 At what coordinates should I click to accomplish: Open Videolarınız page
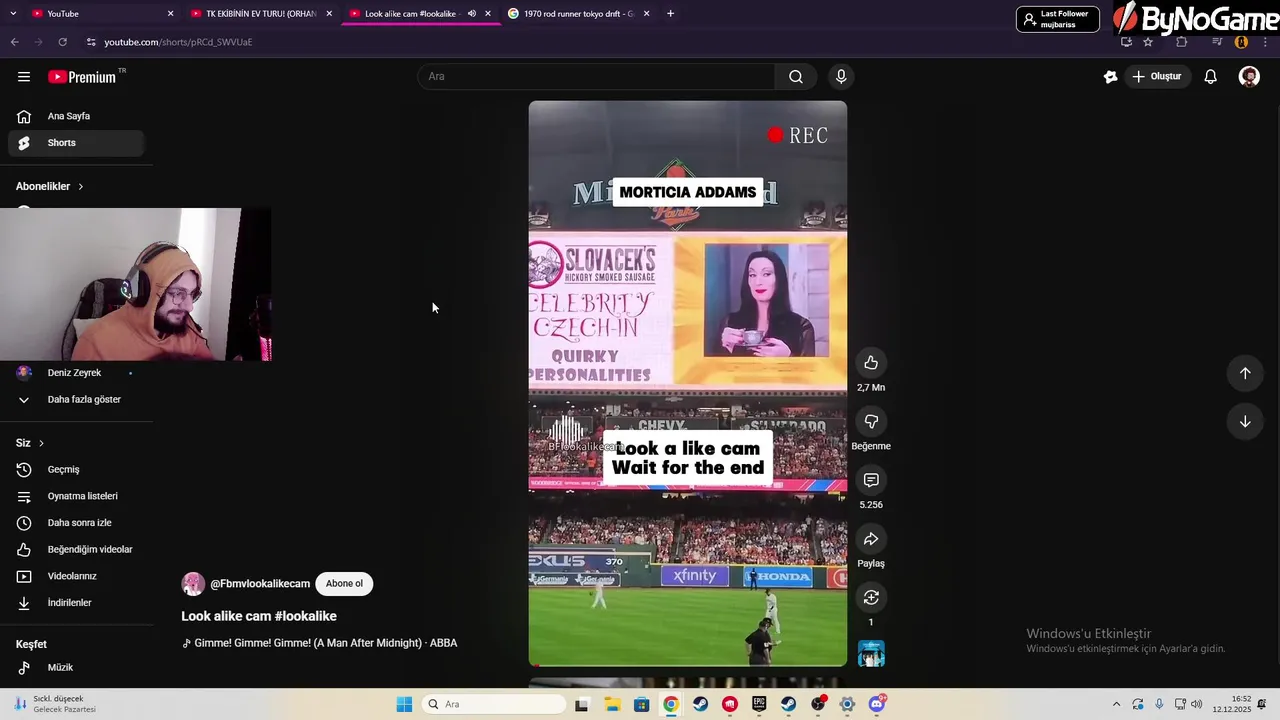(78, 577)
